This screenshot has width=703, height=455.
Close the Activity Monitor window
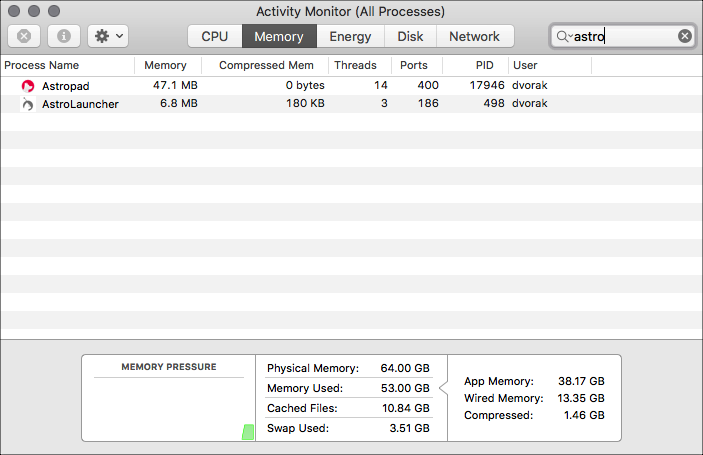(14, 11)
